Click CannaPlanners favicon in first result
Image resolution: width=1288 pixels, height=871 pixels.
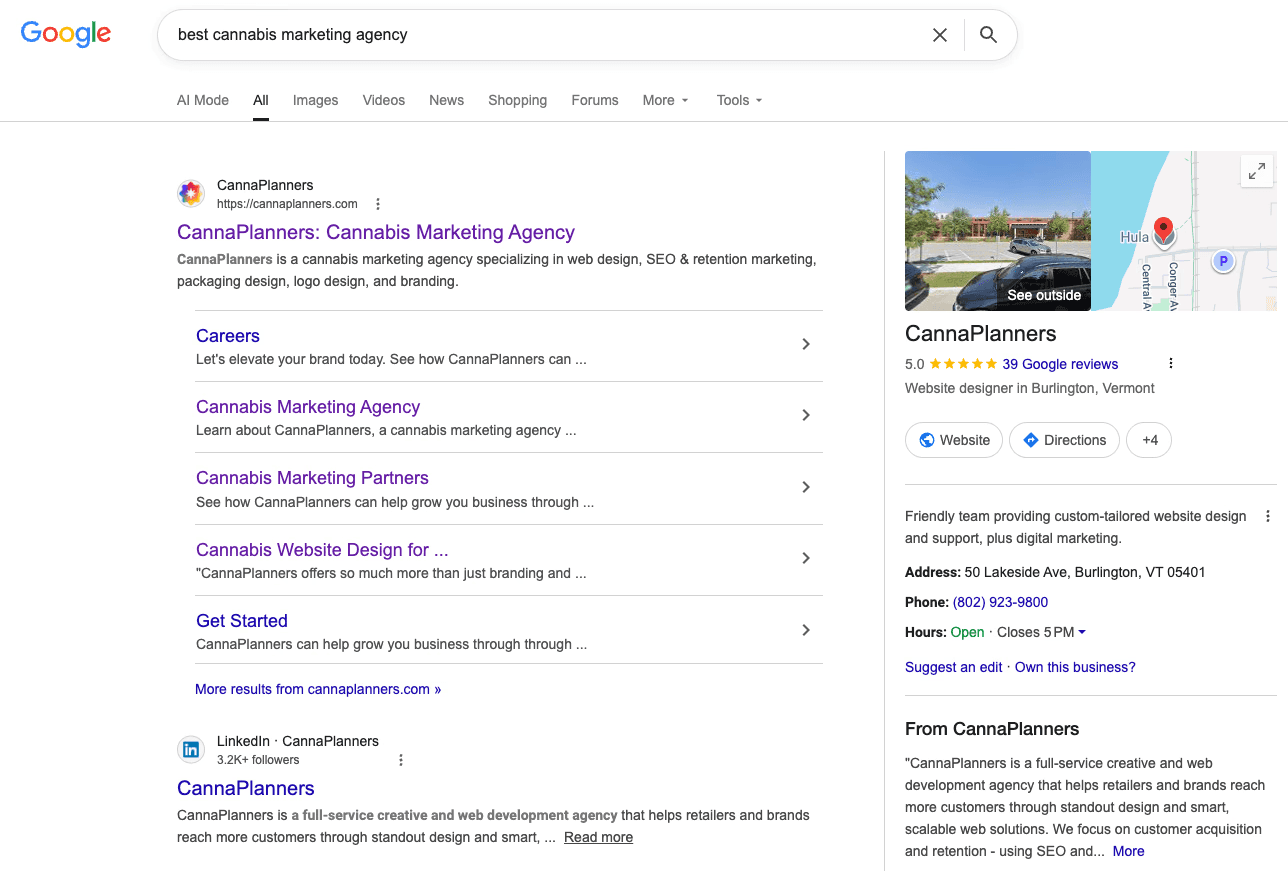click(x=190, y=194)
